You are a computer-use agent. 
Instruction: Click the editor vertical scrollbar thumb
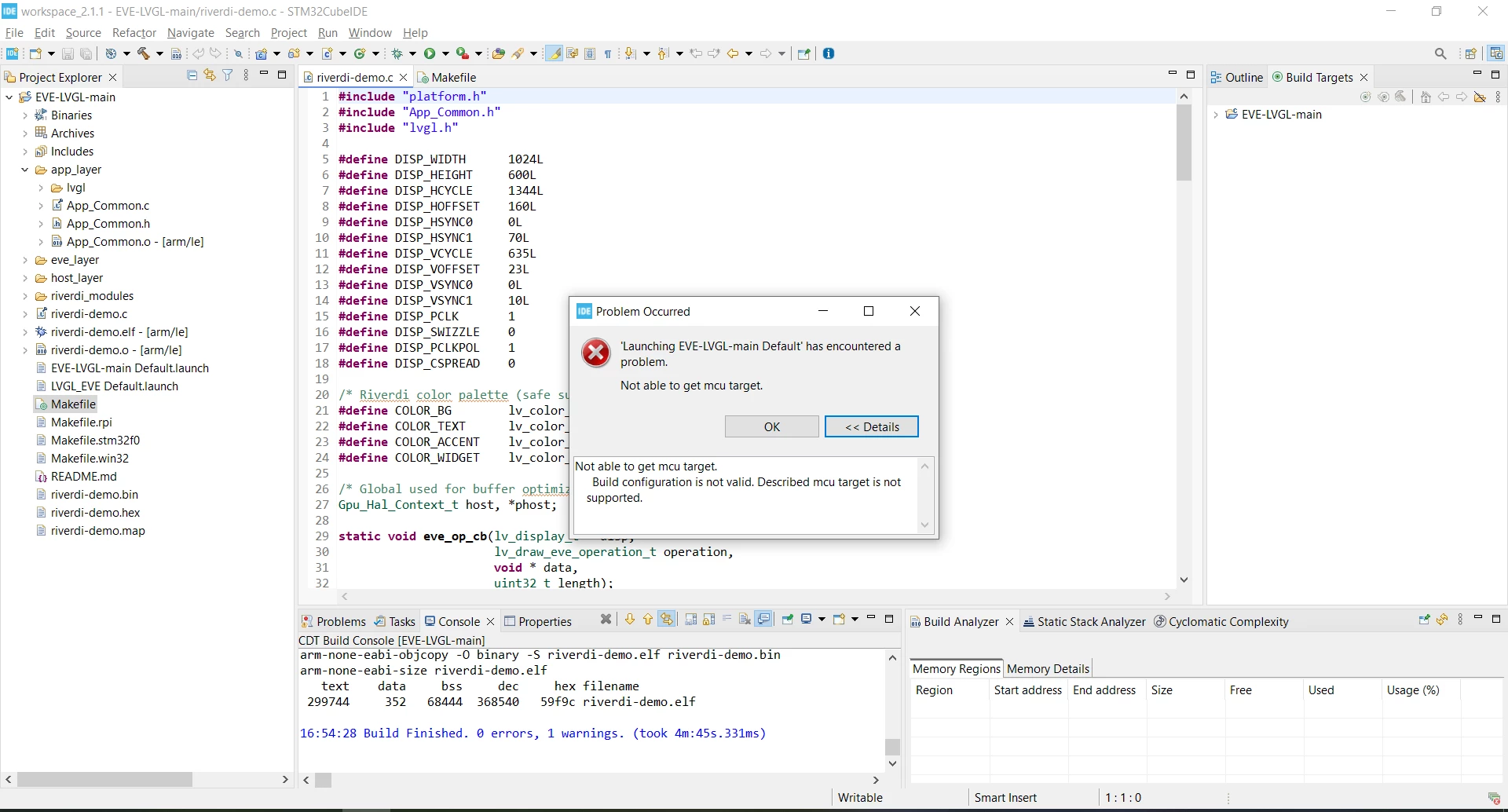(1184, 141)
